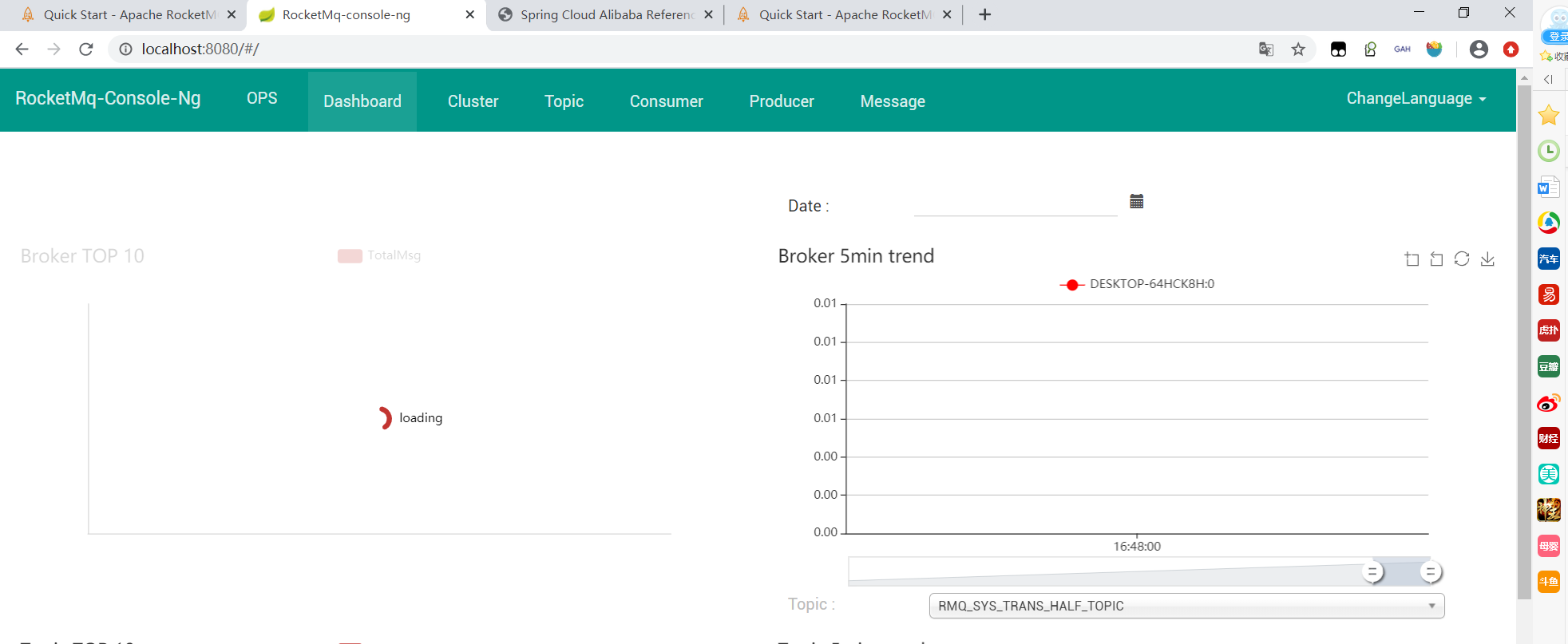Click the red update arrow icon

pyautogui.click(x=1511, y=49)
